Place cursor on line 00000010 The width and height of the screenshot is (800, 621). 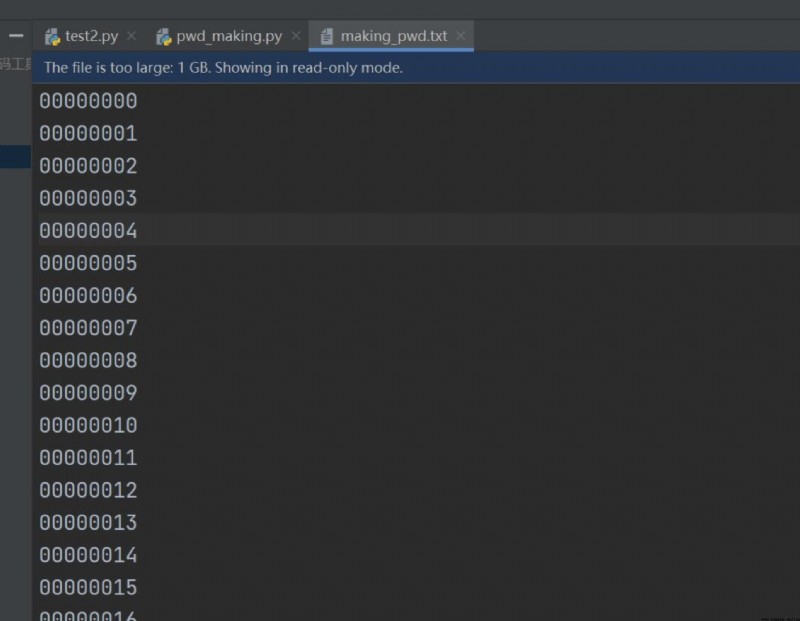(x=88, y=426)
